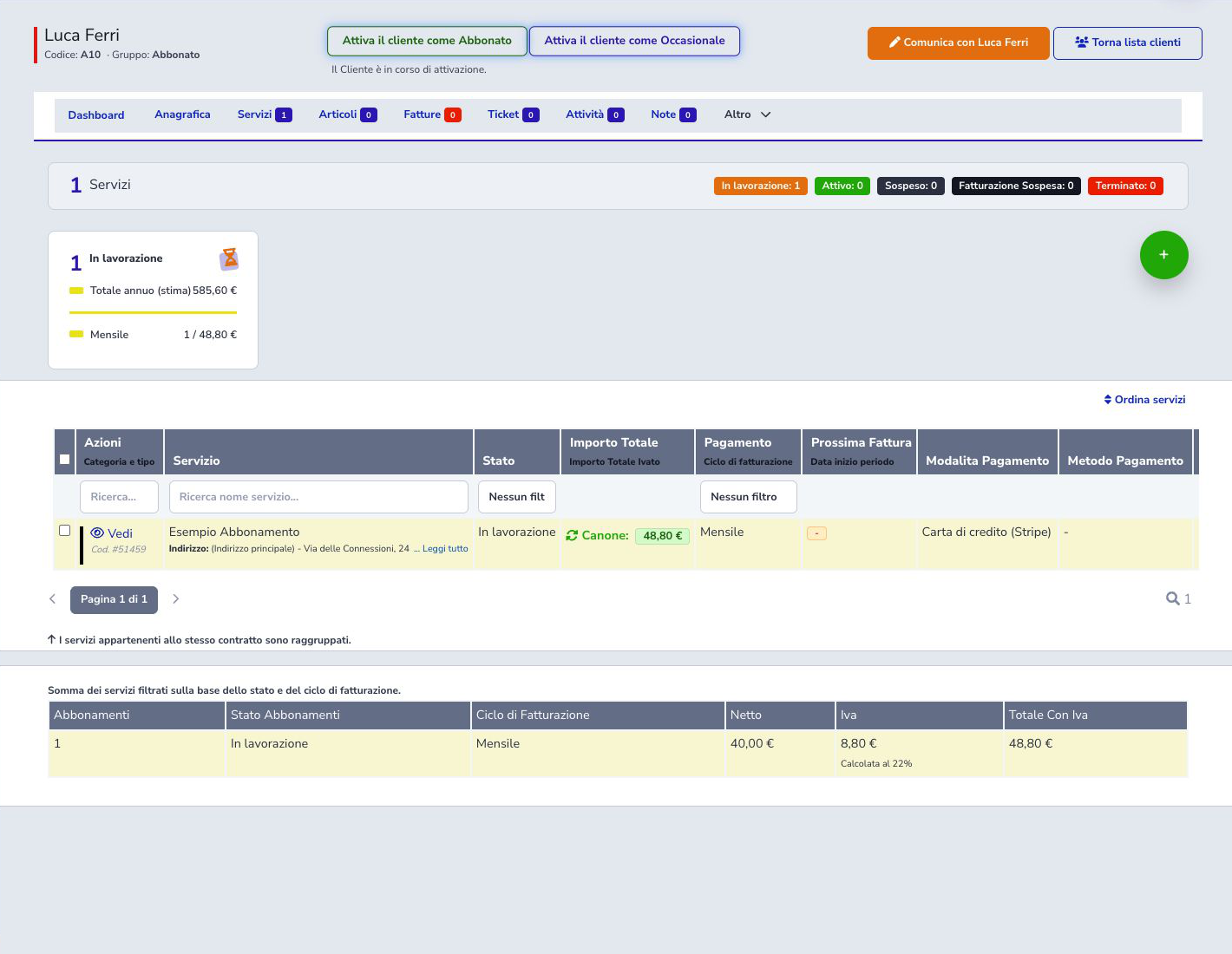
Task: Click the Note count badge
Action: (688, 114)
